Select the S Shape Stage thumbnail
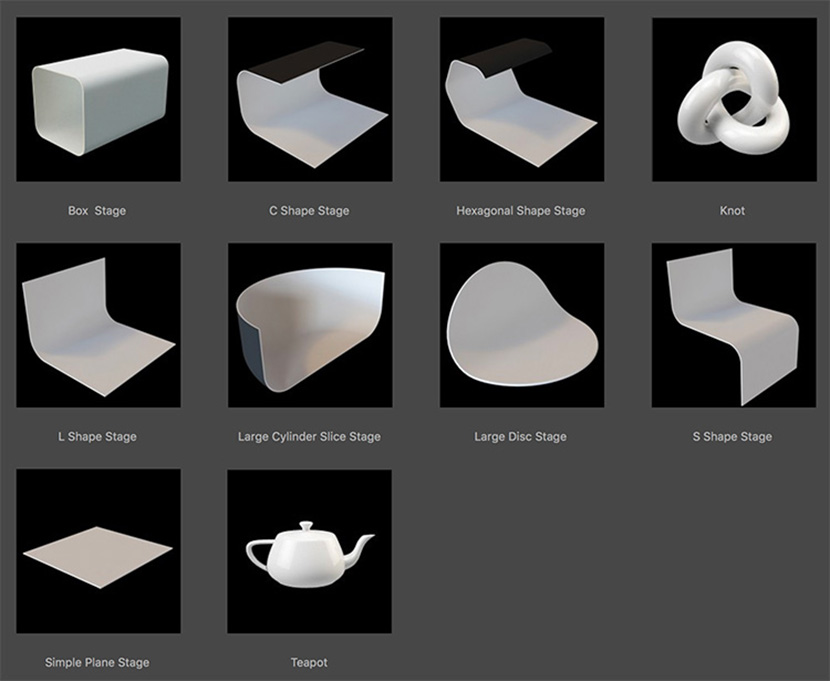Image resolution: width=830 pixels, height=681 pixels. (734, 325)
